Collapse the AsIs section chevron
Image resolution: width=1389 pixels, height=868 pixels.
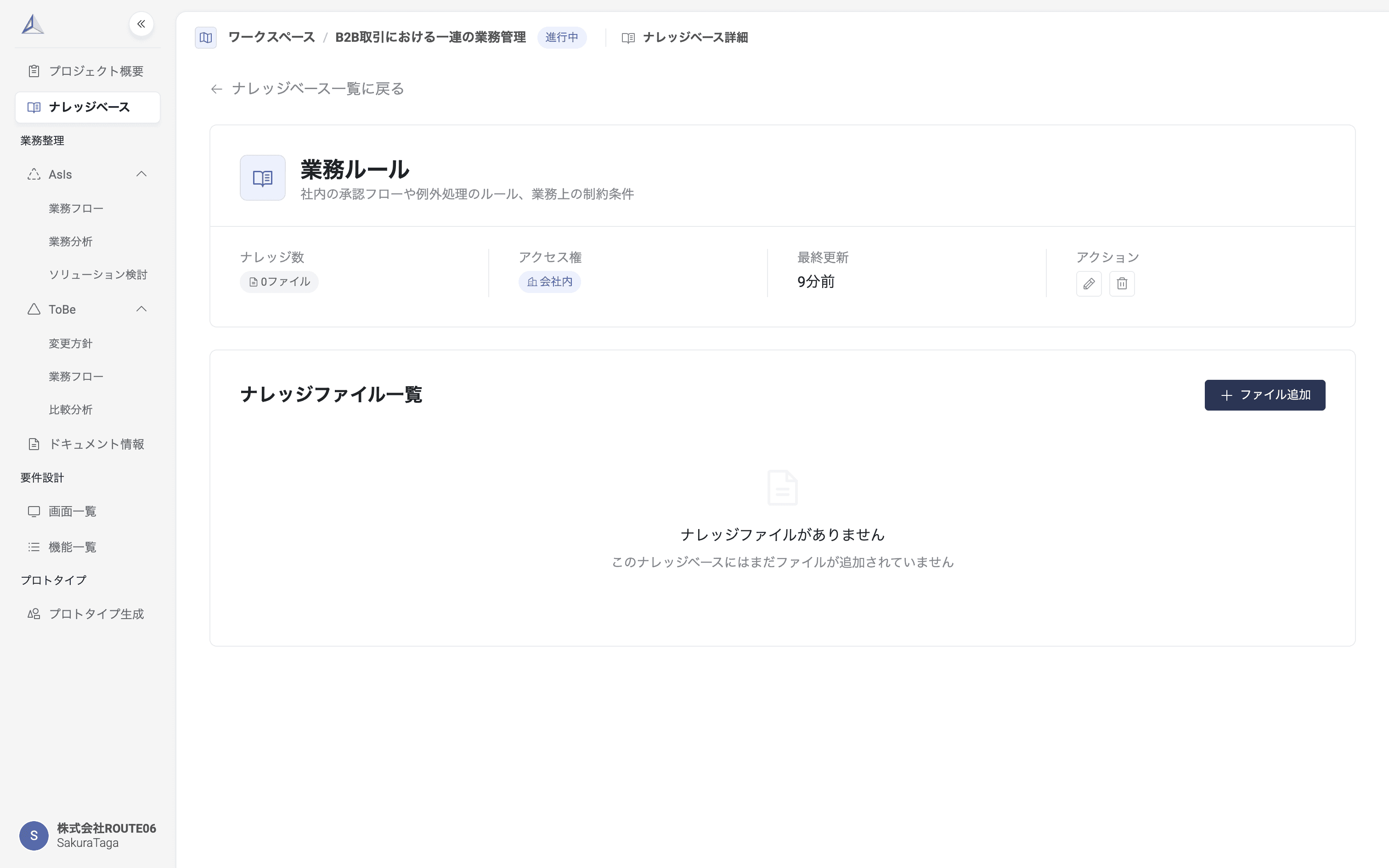coord(141,174)
